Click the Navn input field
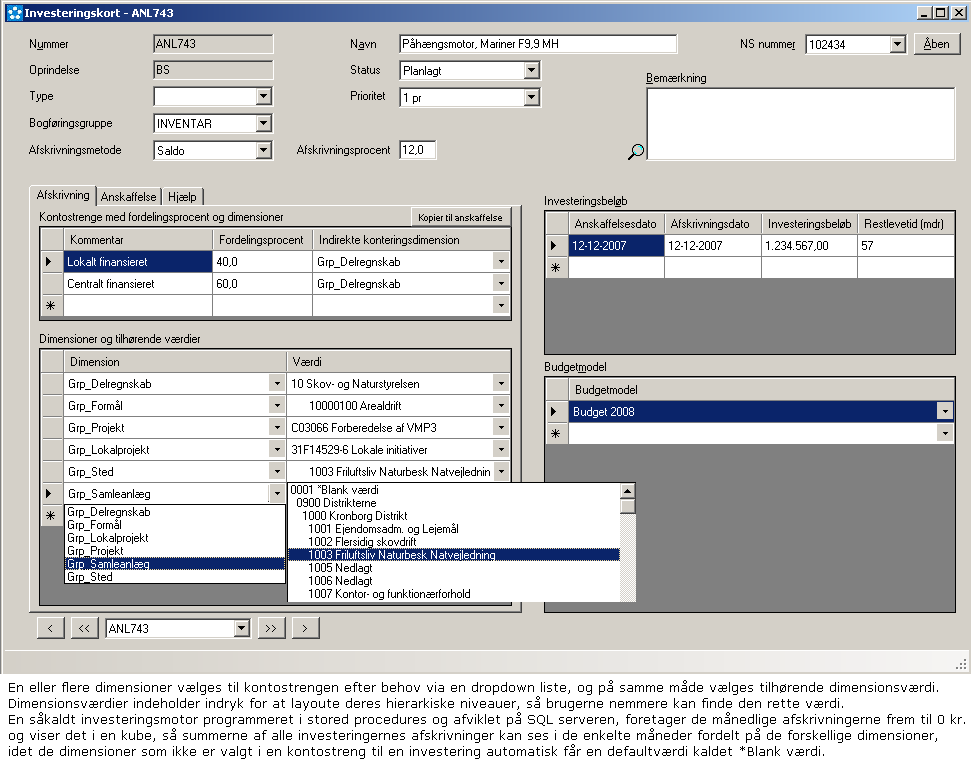 [538, 44]
